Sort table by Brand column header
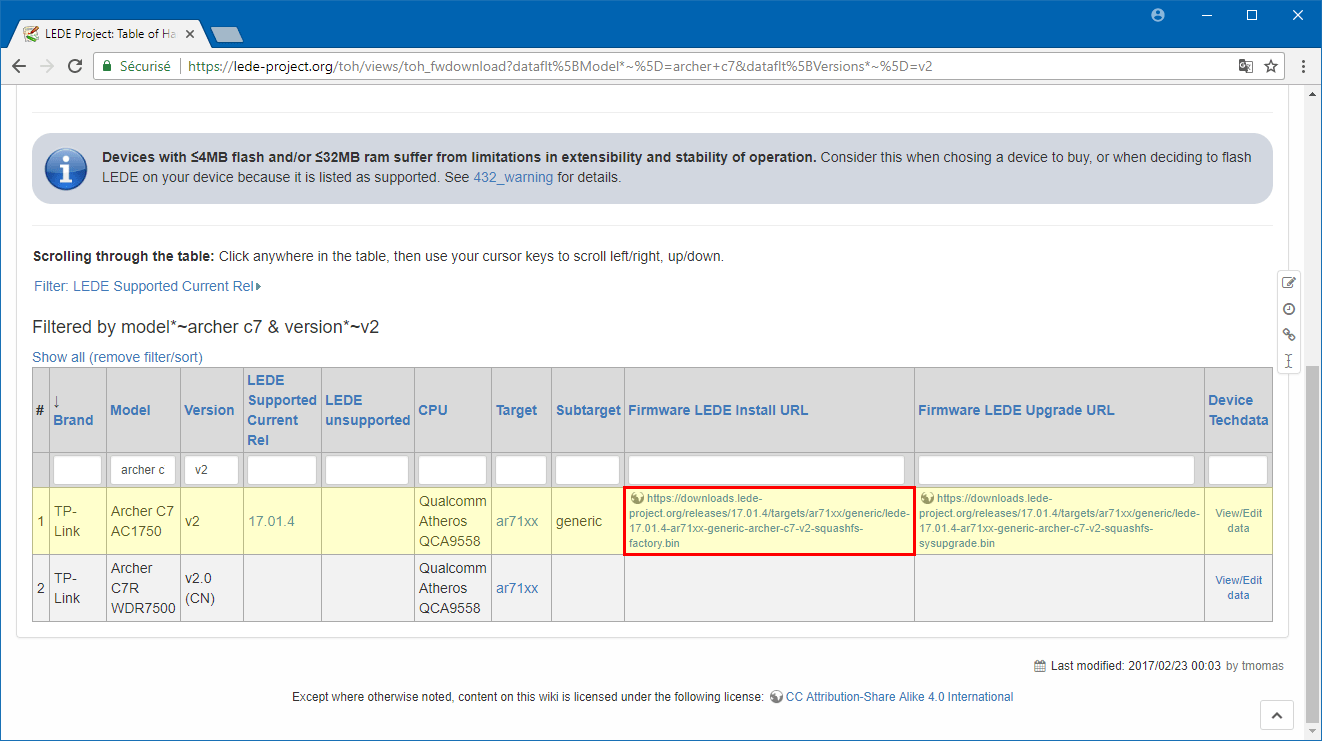This screenshot has height=741, width=1322. [73, 420]
